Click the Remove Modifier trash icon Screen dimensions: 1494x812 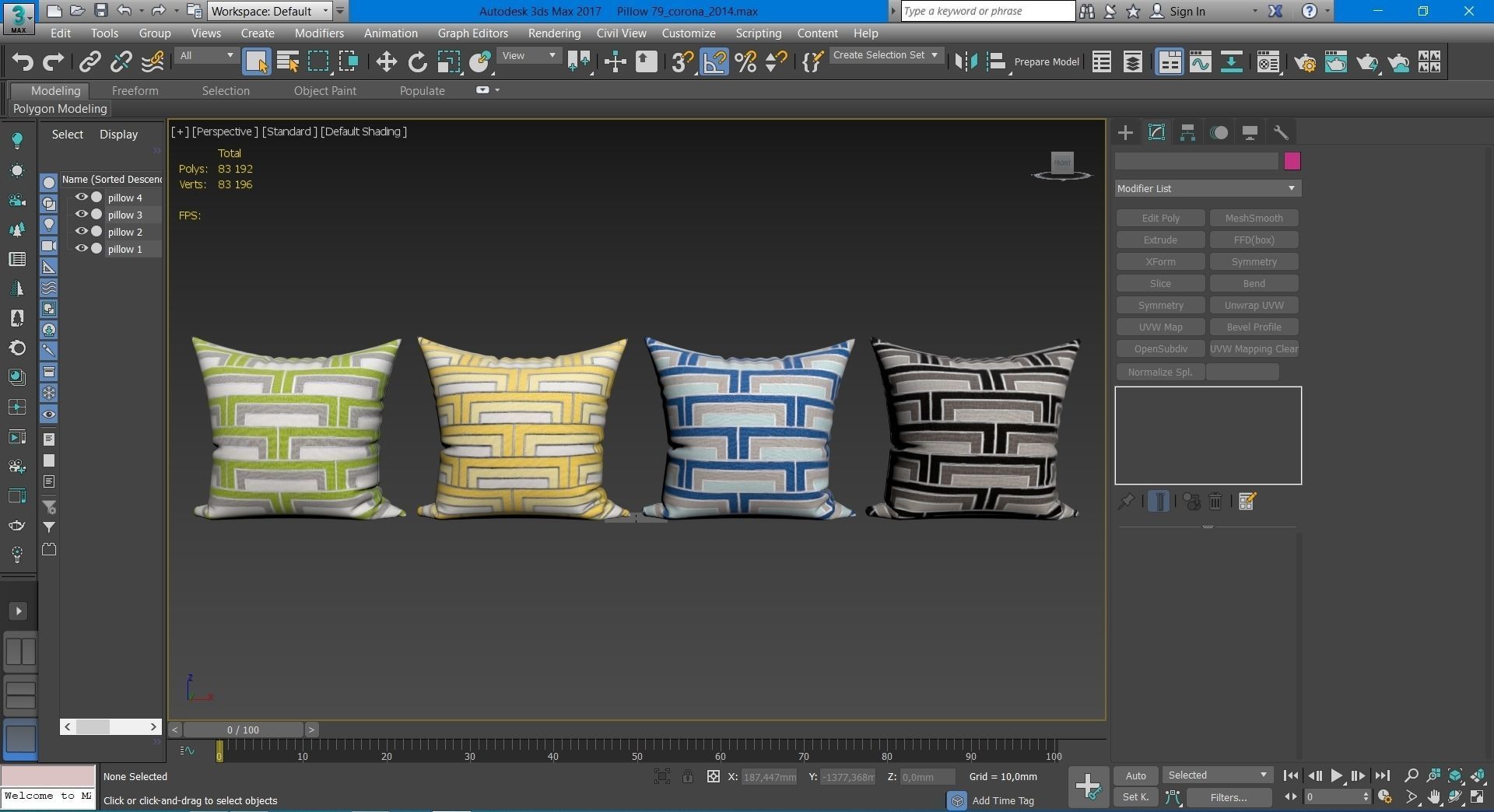click(1215, 502)
